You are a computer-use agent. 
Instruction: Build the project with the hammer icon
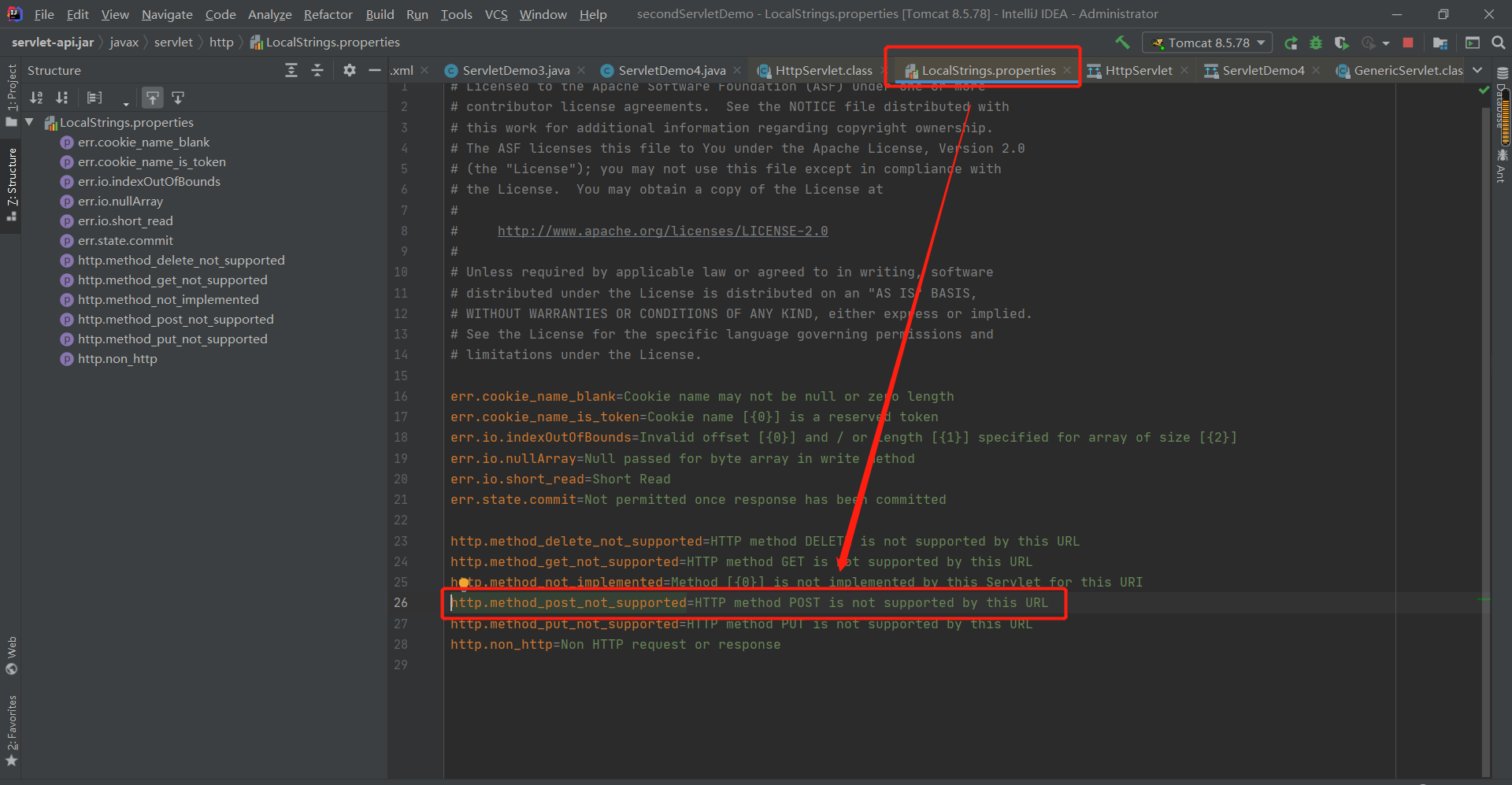click(x=1122, y=43)
